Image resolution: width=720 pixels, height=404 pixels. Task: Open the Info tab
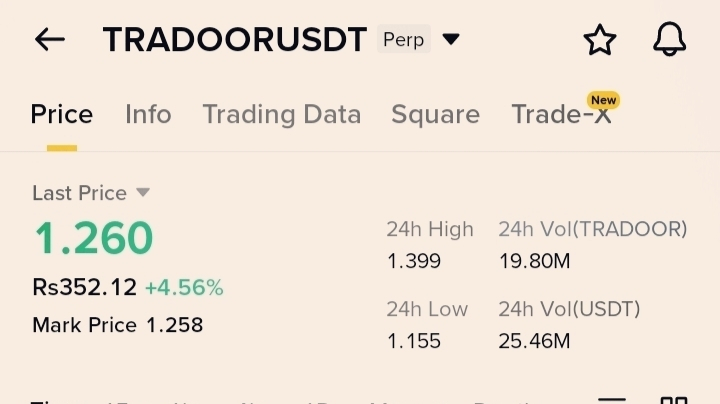pos(148,115)
